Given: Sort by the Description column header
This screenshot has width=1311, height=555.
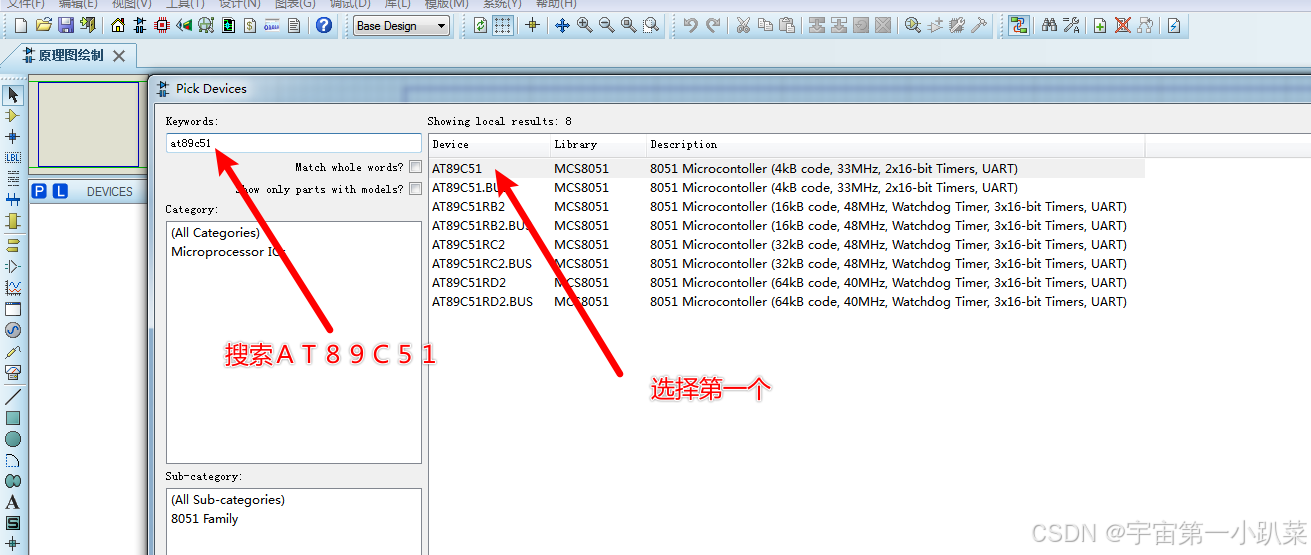Looking at the screenshot, I should (895, 145).
